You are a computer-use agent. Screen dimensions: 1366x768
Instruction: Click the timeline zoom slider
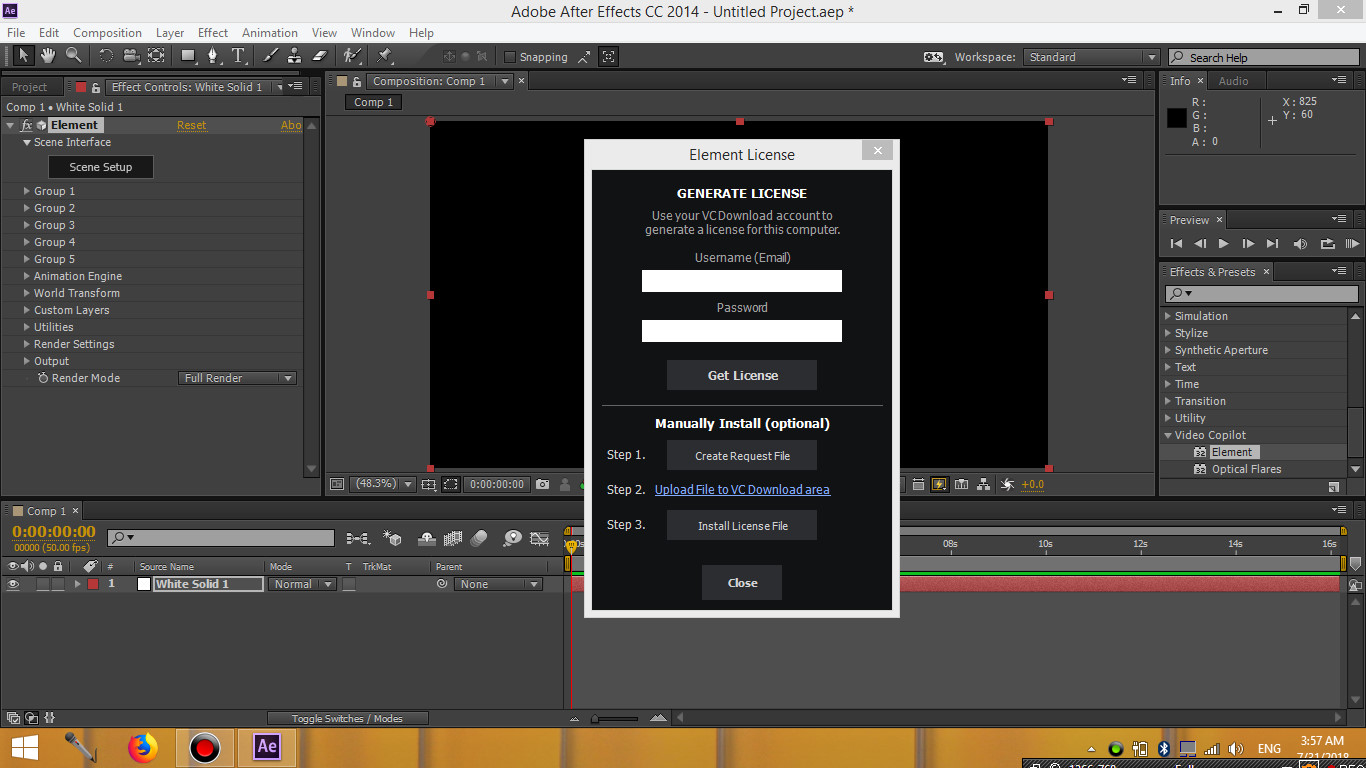(614, 718)
